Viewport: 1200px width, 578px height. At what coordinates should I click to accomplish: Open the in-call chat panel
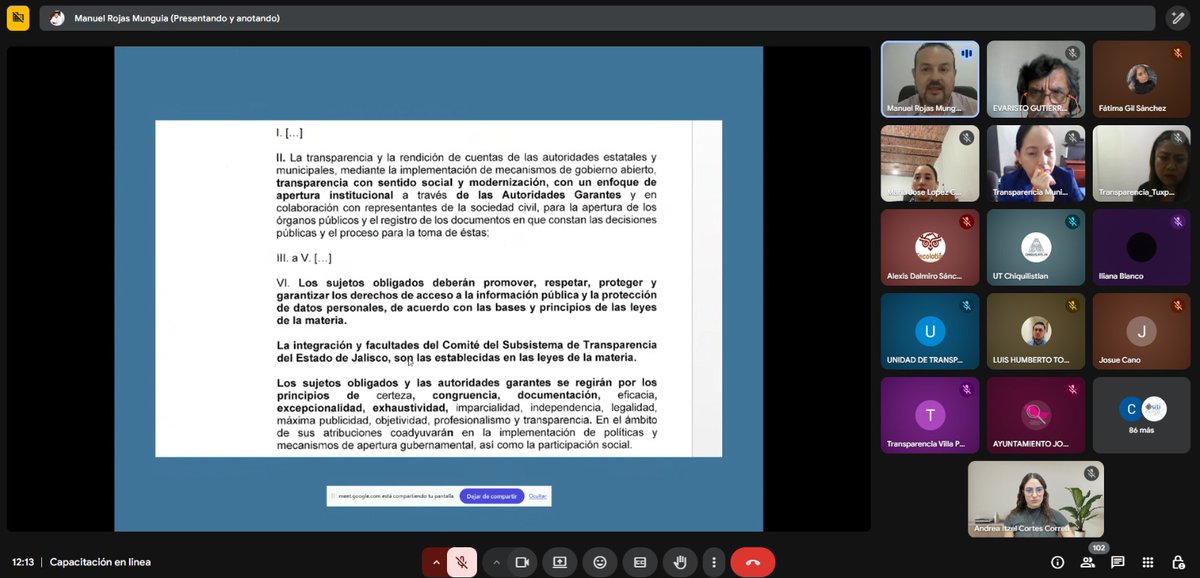[x=1119, y=562]
